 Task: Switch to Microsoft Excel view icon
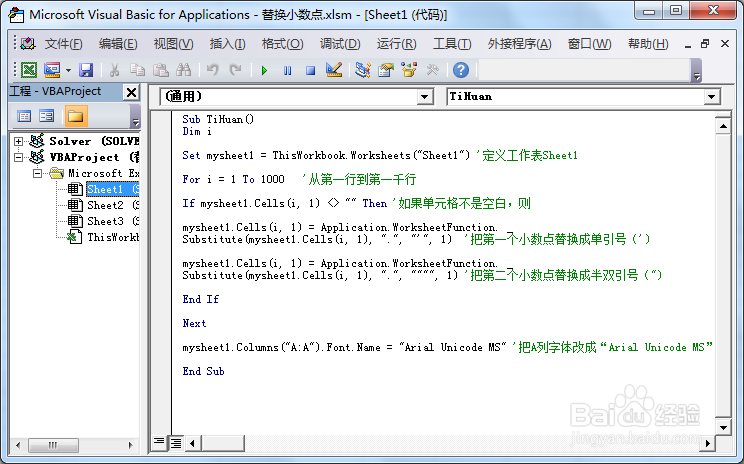[x=29, y=70]
